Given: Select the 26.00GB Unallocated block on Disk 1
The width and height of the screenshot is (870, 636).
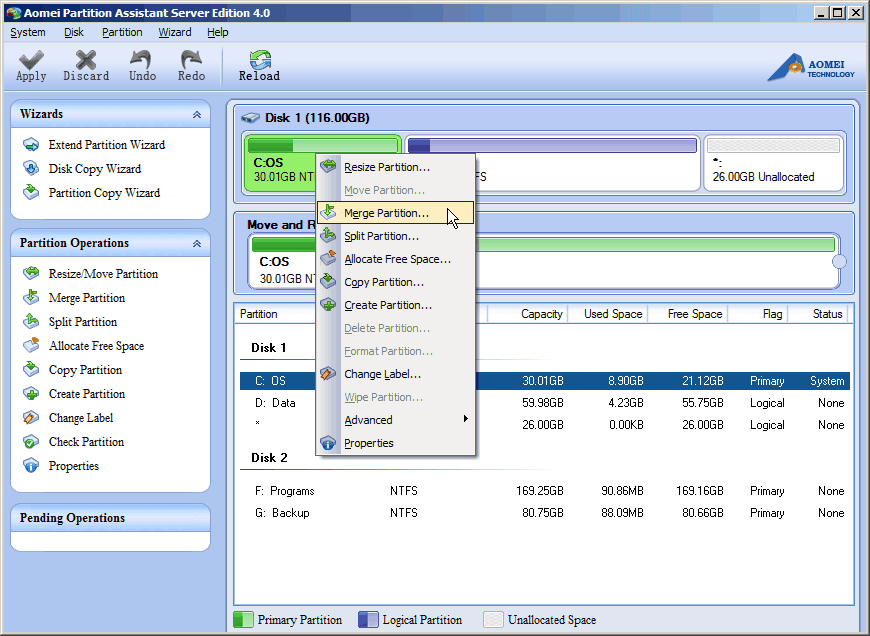Looking at the screenshot, I should [x=774, y=163].
